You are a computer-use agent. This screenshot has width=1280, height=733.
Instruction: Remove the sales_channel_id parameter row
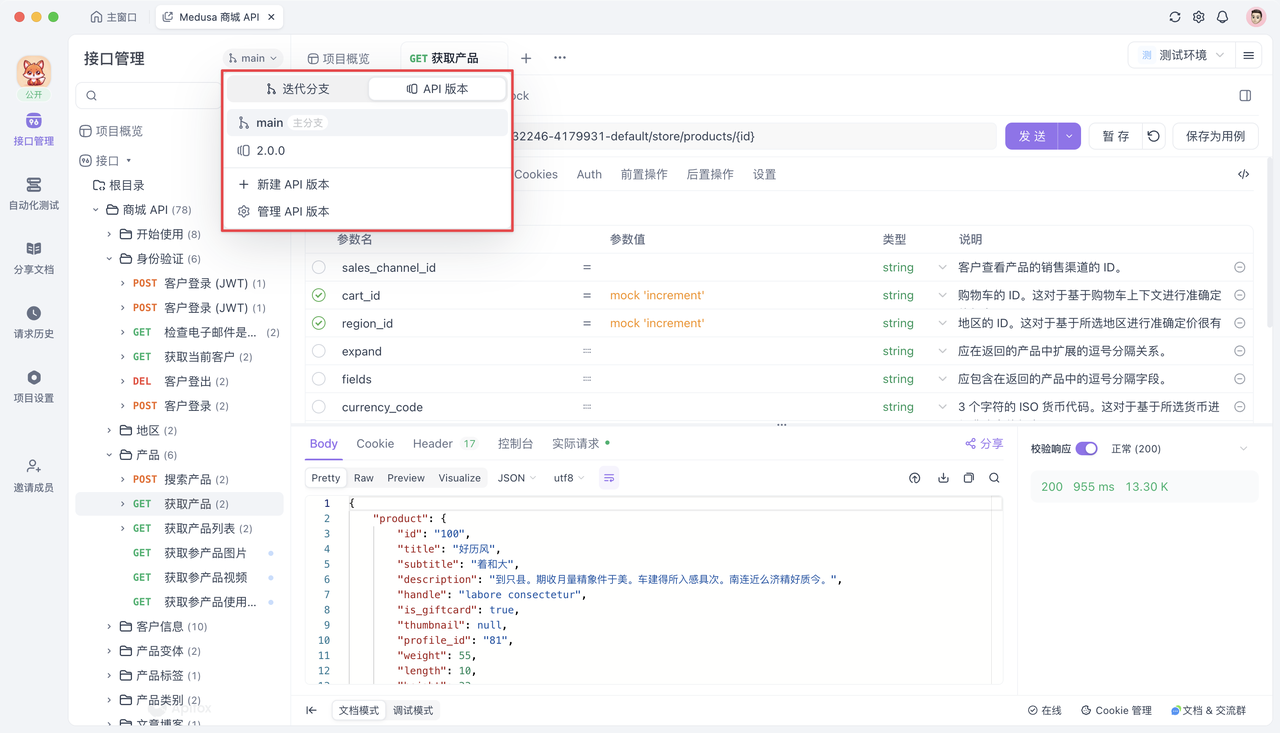coord(1240,267)
